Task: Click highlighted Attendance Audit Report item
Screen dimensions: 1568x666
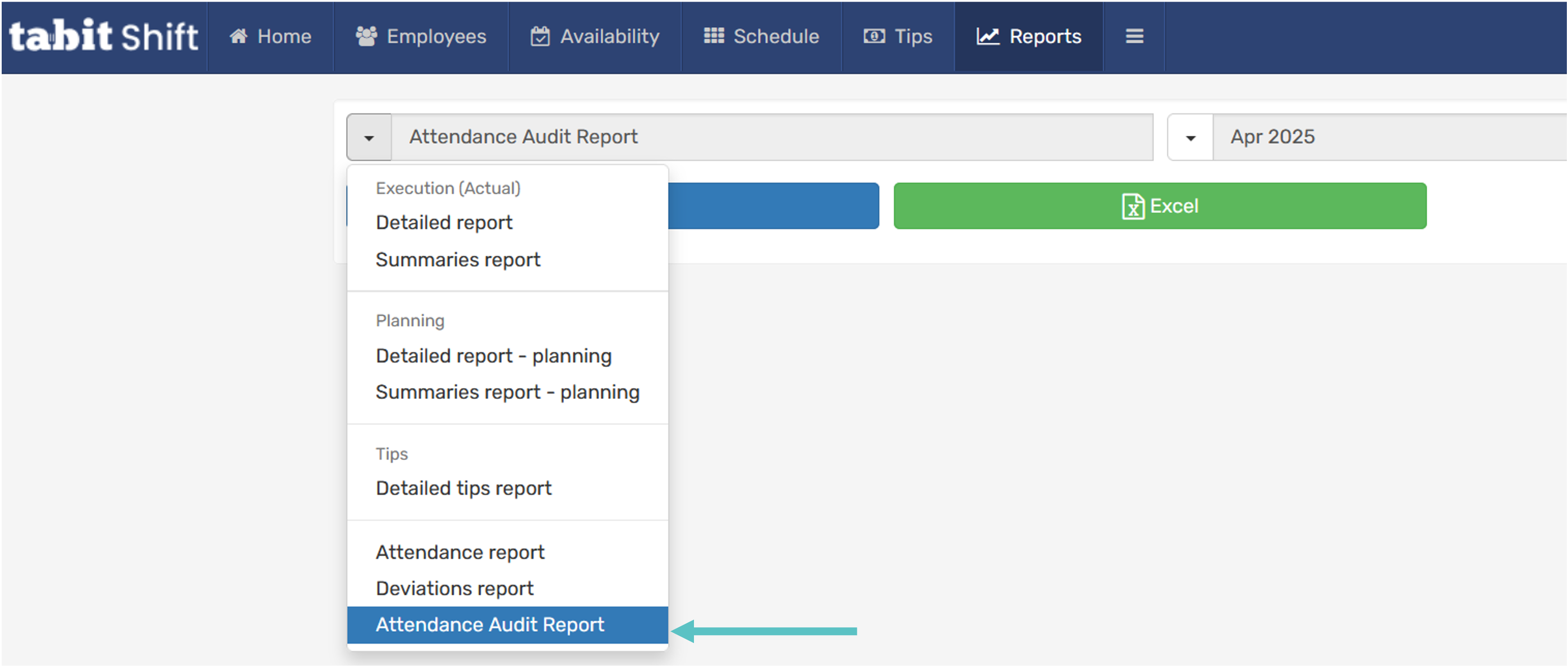Action: (489, 625)
